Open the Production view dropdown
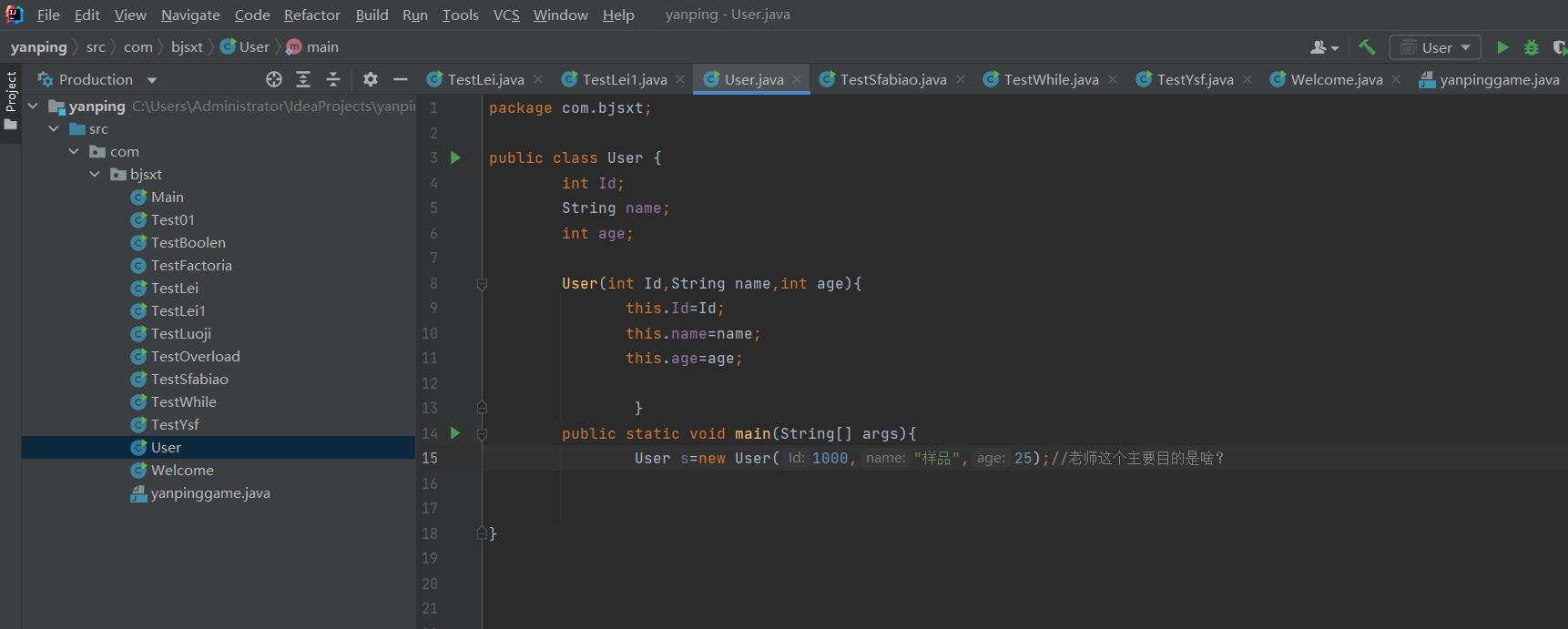The height and width of the screenshot is (629, 1568). coord(97,79)
